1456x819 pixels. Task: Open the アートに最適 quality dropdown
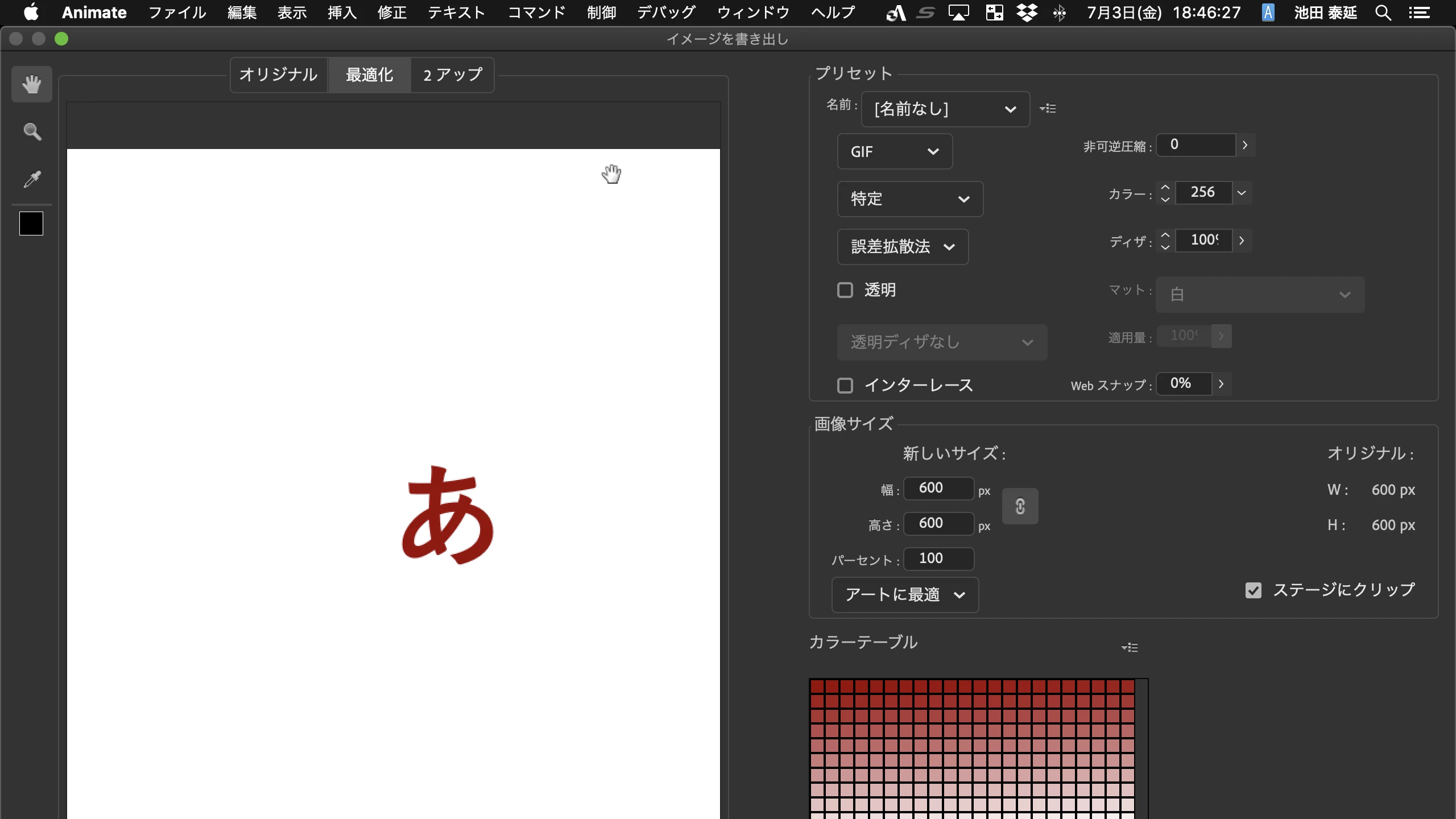904,595
